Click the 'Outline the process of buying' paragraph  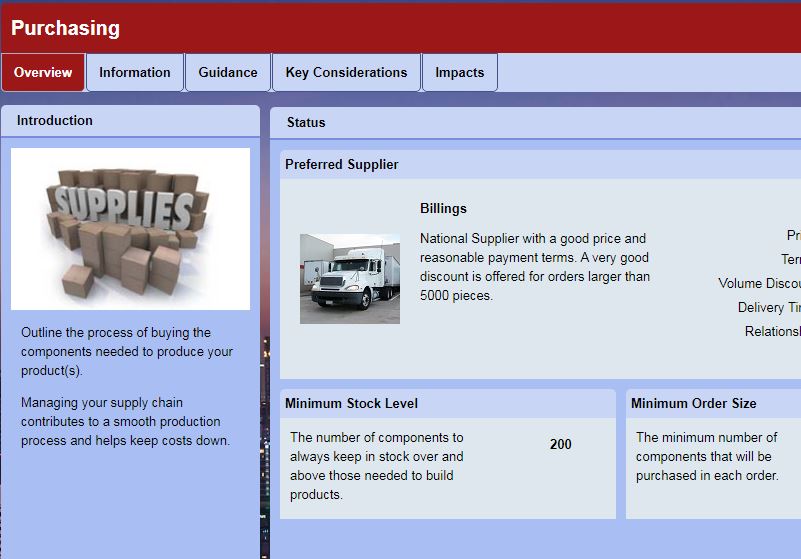(x=127, y=352)
